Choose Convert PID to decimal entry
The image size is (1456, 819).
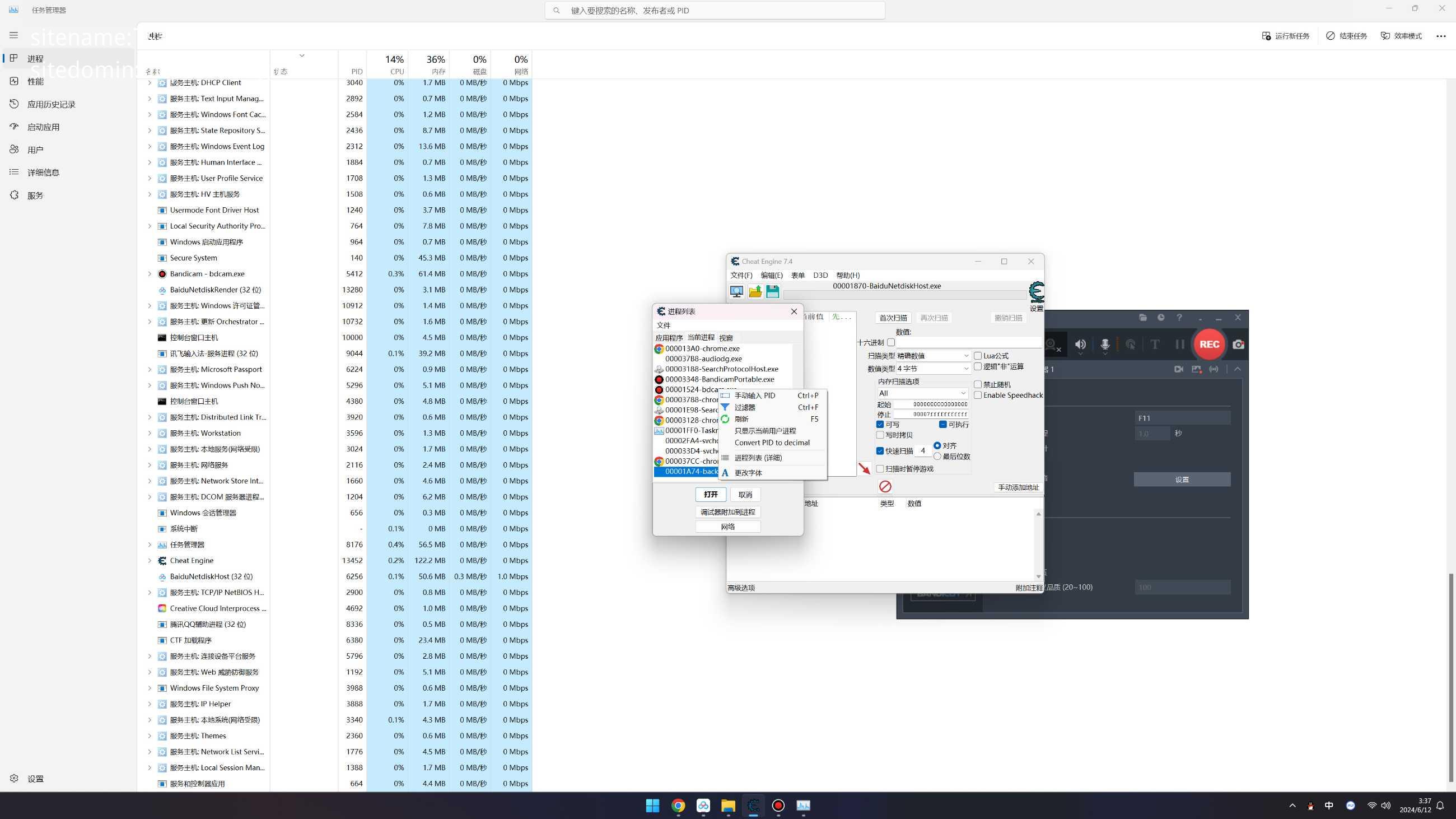[772, 443]
